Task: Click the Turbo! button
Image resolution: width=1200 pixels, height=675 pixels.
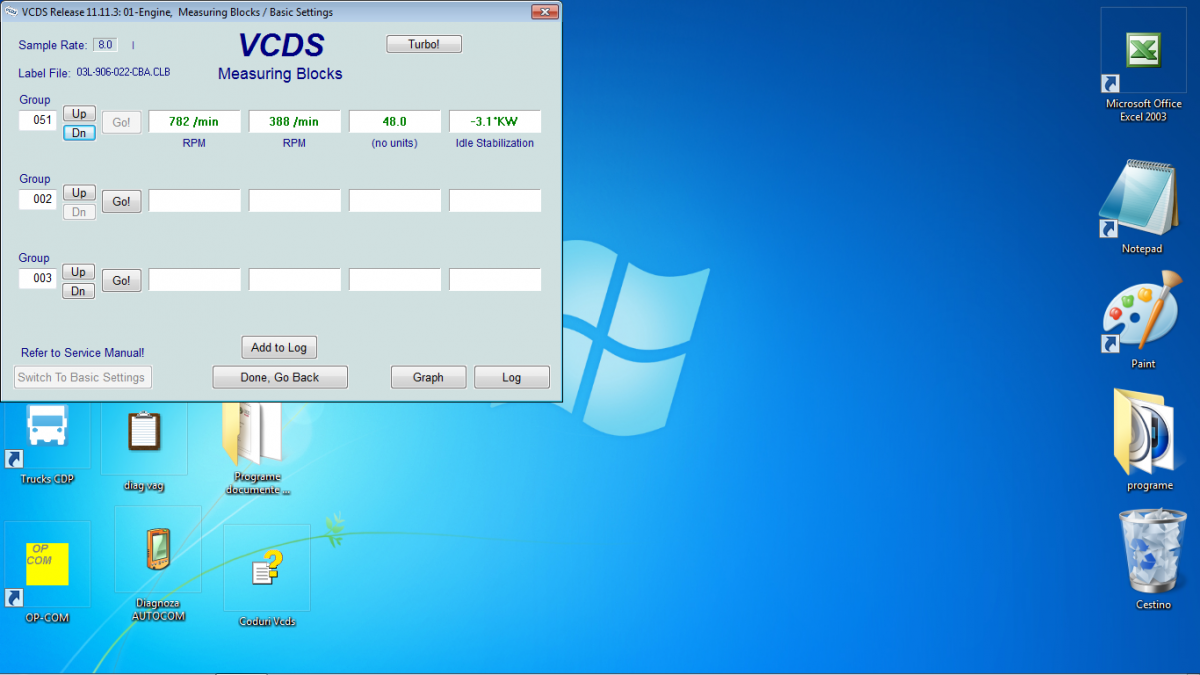Action: coord(424,44)
